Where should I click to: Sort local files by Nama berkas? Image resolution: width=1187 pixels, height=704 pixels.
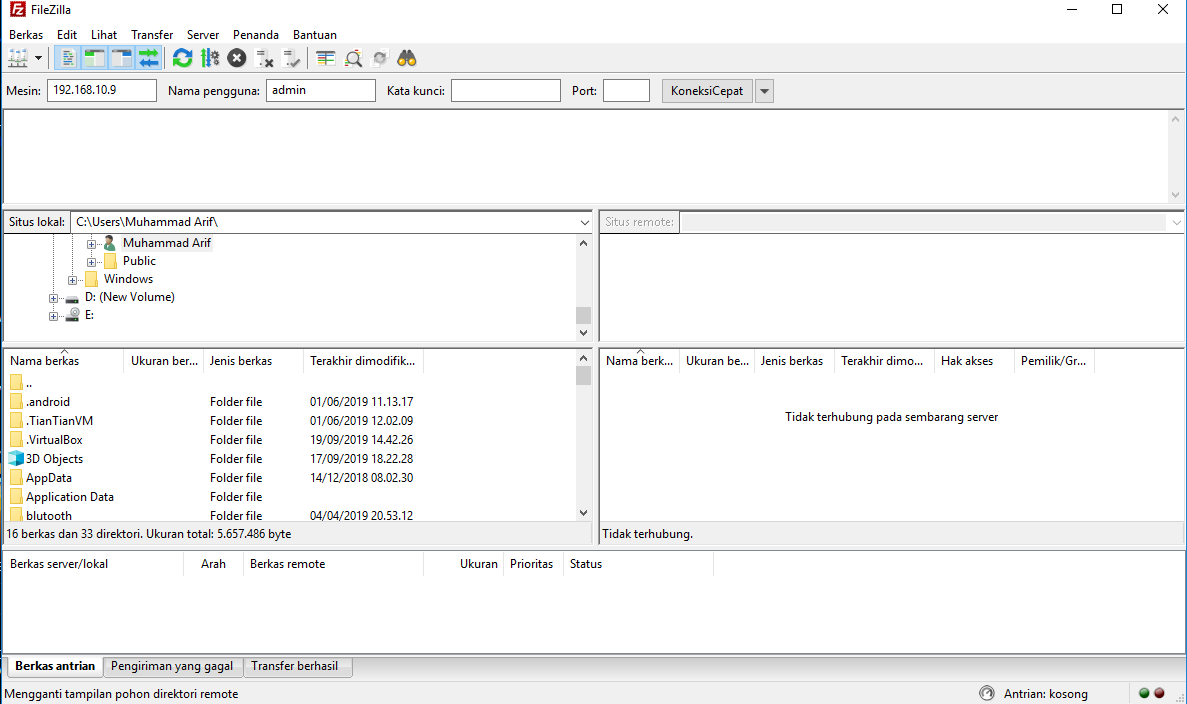pyautogui.click(x=64, y=361)
